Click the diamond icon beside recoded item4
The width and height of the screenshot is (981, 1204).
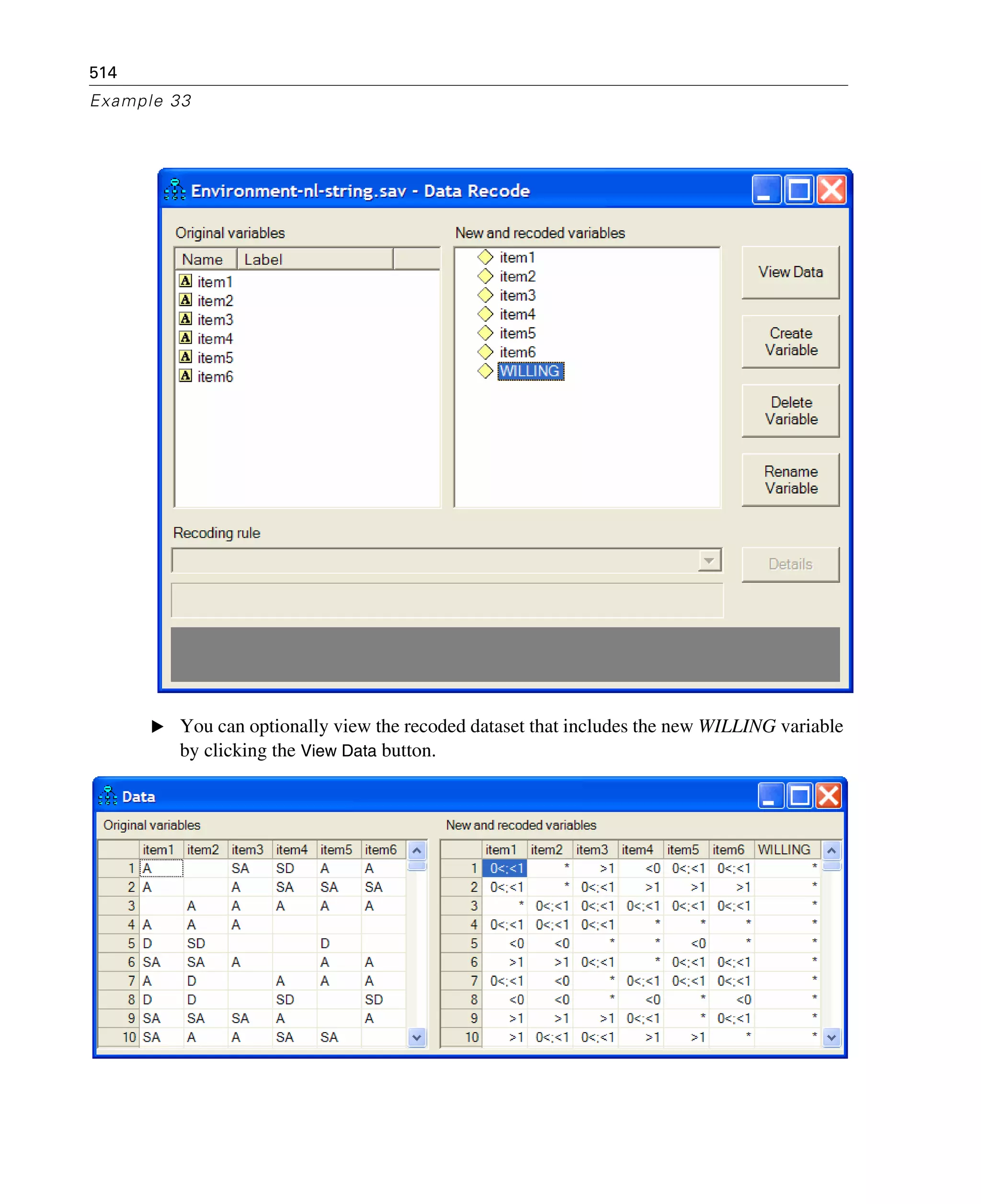click(x=485, y=314)
